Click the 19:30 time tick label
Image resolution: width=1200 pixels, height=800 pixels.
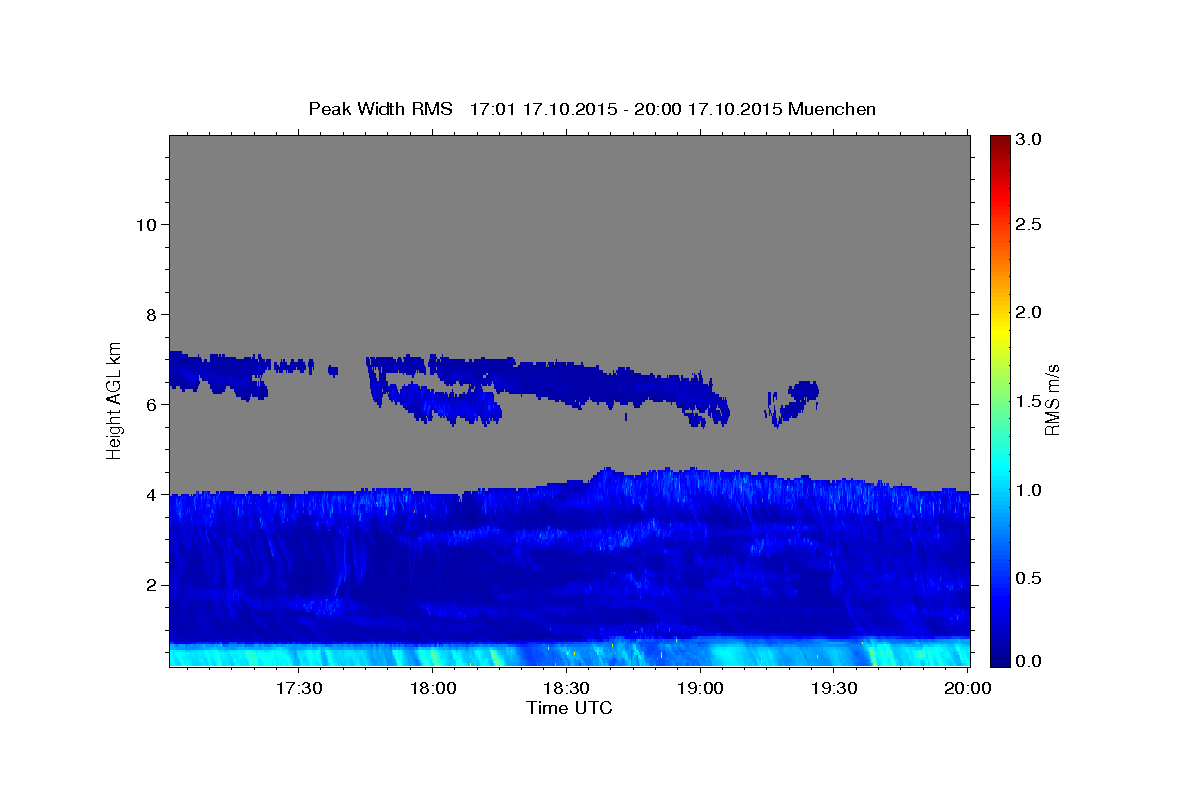click(833, 689)
